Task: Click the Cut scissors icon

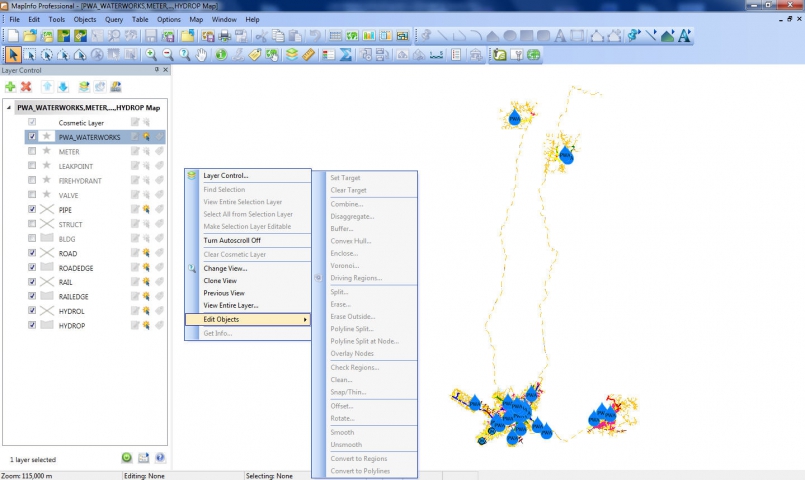Action: [x=262, y=35]
